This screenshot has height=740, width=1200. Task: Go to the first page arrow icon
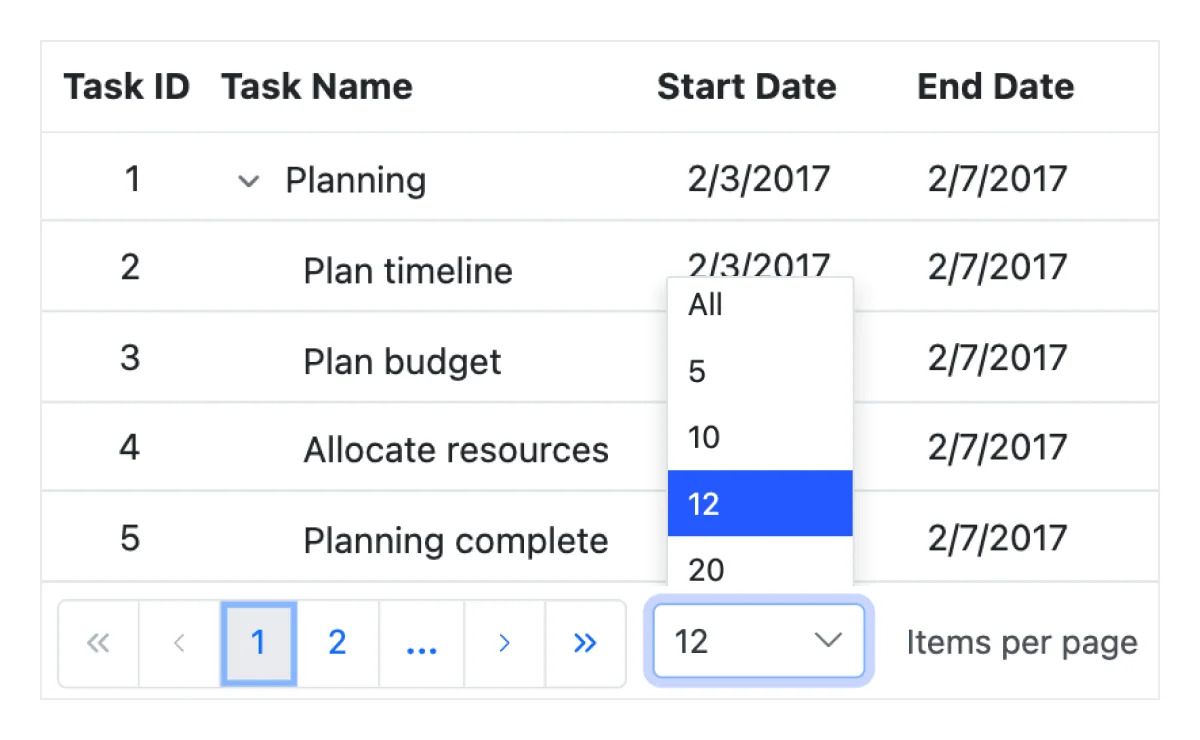tap(98, 643)
